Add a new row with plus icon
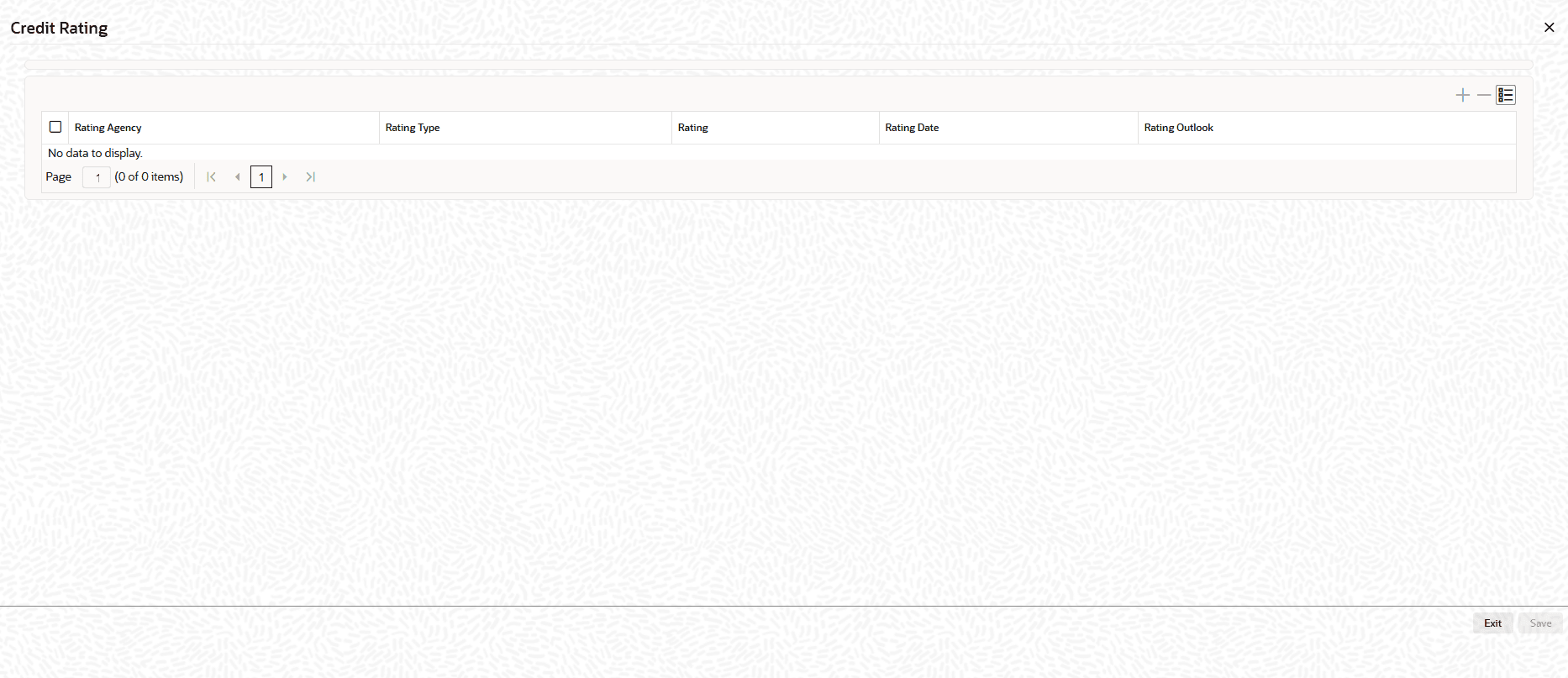This screenshot has height=678, width=1568. (1462, 95)
